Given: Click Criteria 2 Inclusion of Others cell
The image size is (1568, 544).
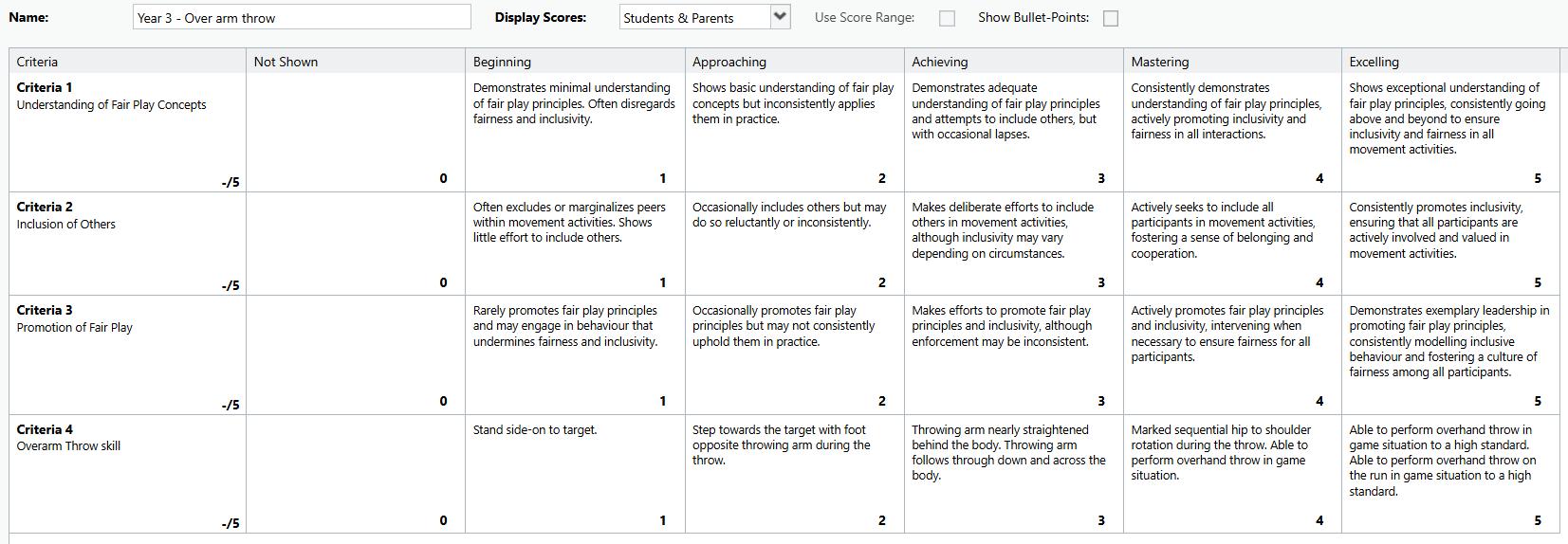Looking at the screenshot, I should 127,244.
